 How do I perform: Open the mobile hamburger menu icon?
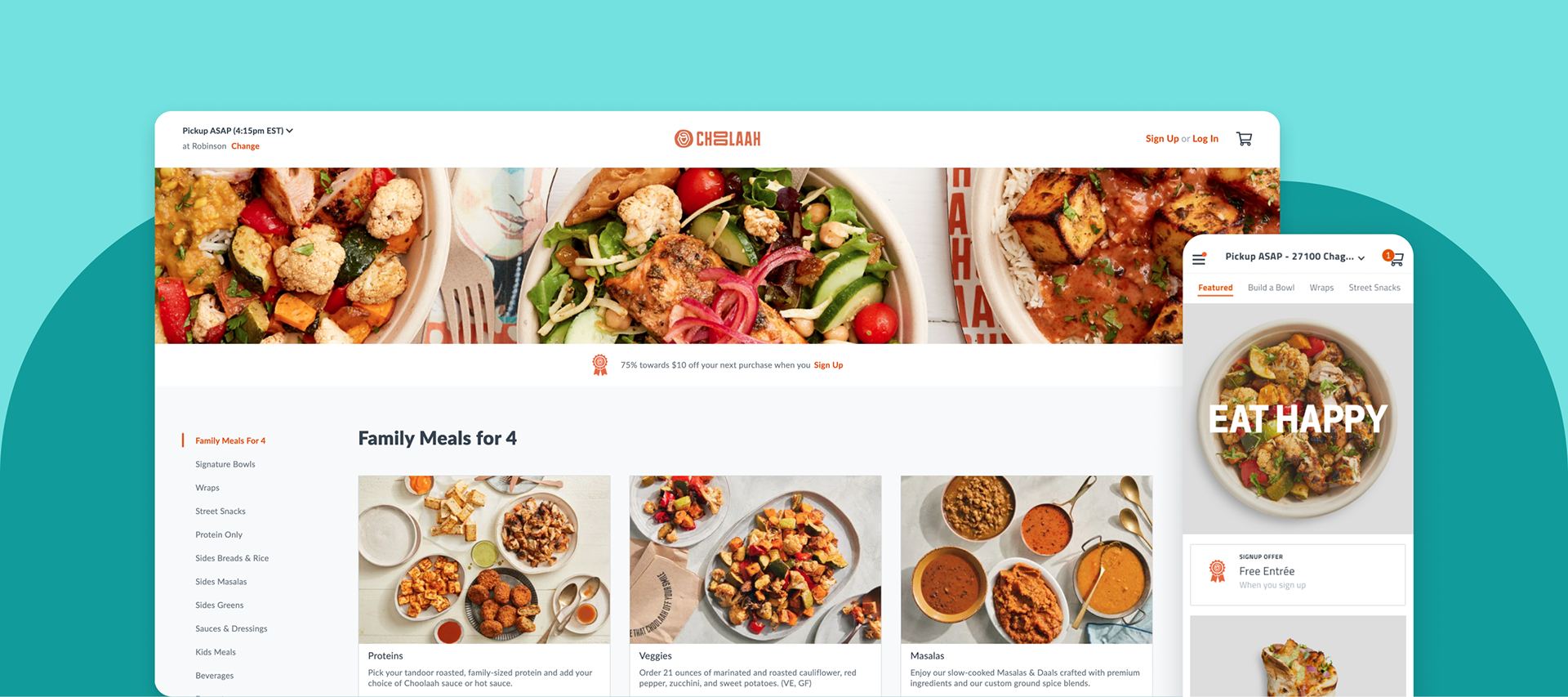click(1199, 259)
